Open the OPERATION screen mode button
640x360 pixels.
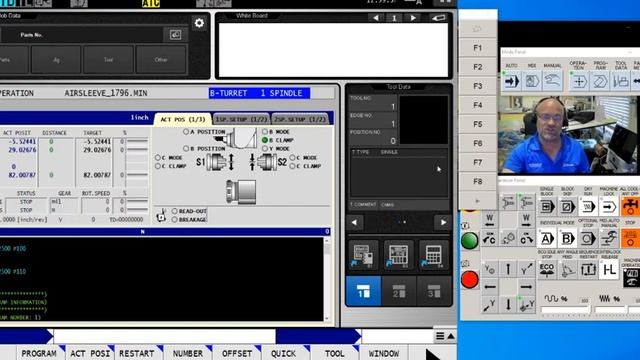pos(579,81)
